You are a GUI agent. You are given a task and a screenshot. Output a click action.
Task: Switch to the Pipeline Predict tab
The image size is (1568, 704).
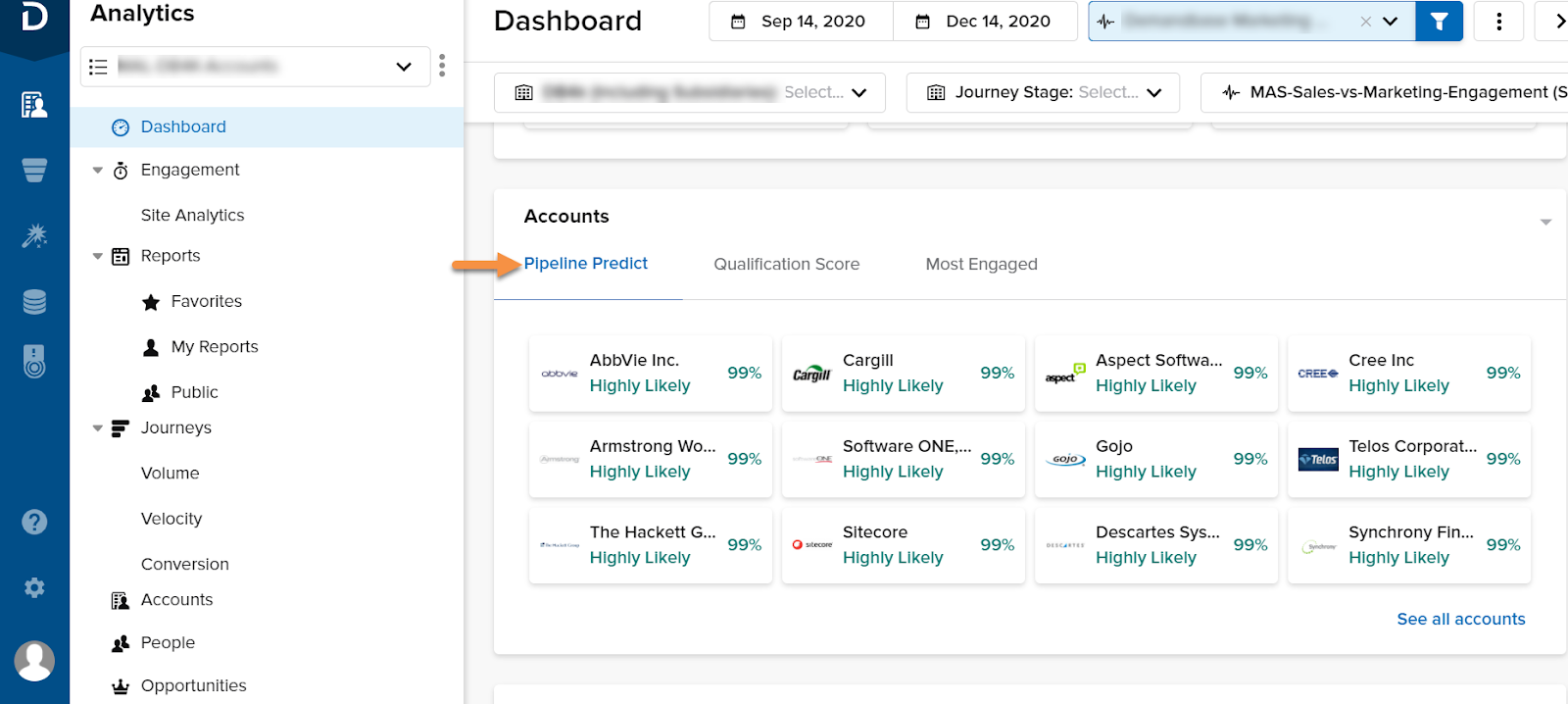tap(586, 264)
